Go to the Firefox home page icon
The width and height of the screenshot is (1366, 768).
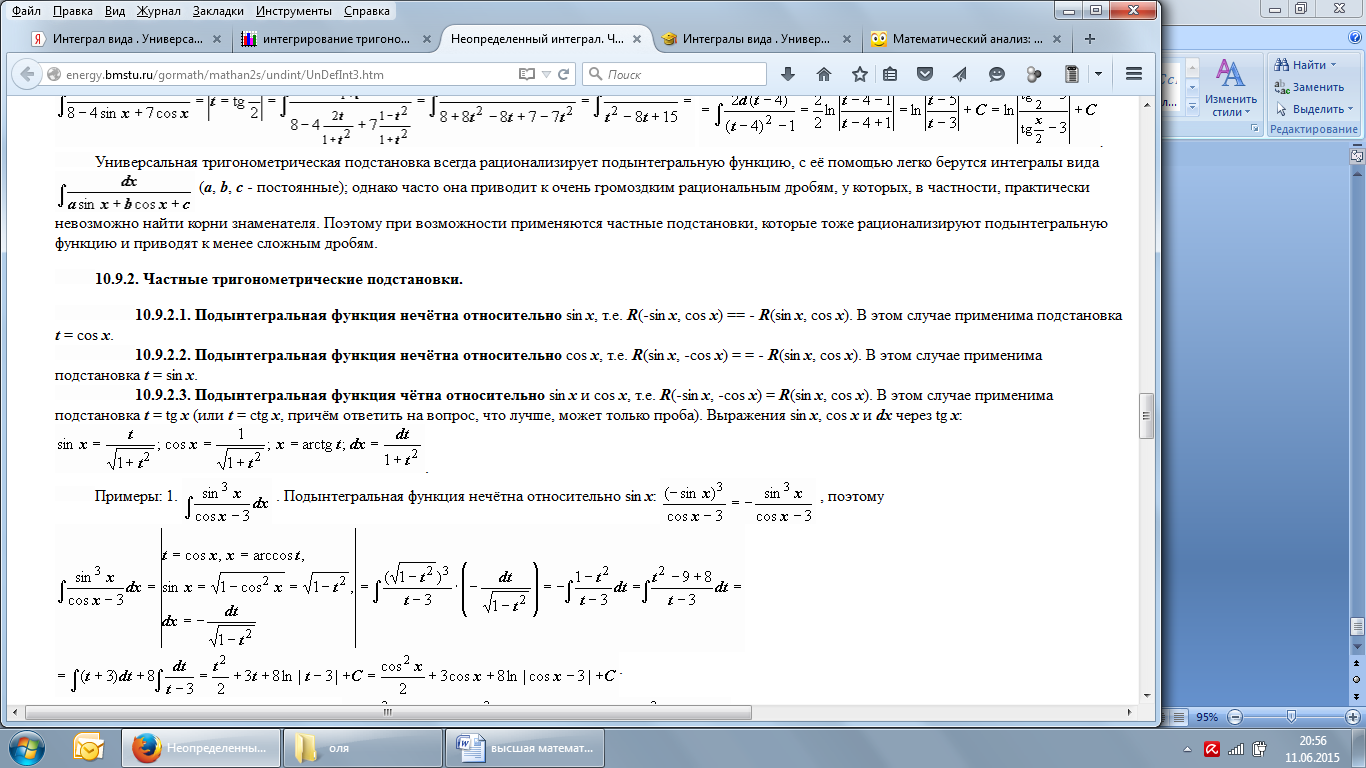824,74
